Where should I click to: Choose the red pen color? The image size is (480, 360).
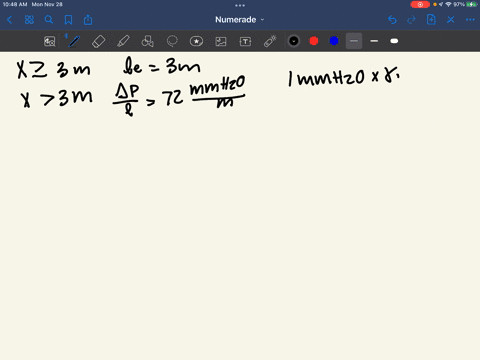point(314,41)
